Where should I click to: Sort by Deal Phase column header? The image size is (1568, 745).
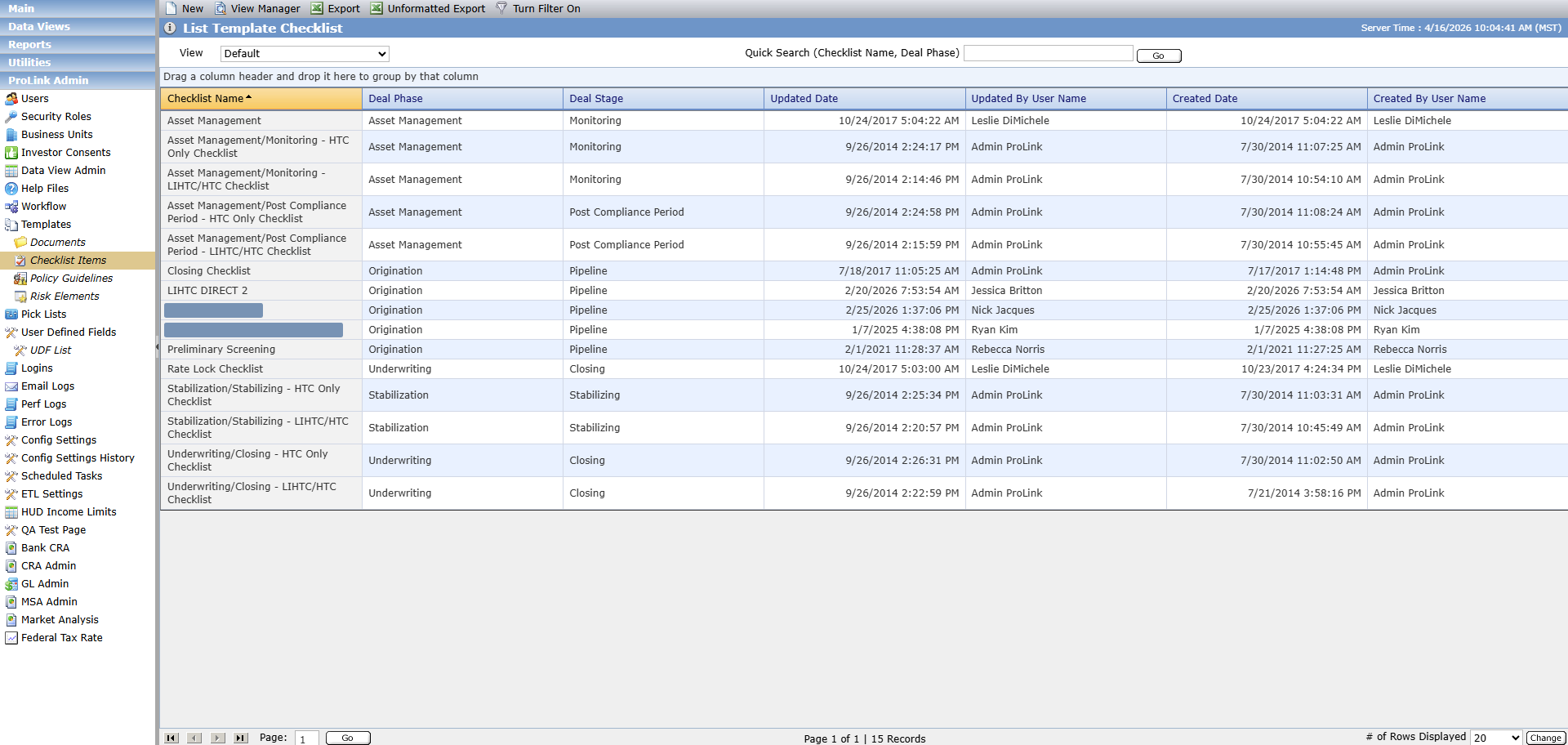[462, 99]
